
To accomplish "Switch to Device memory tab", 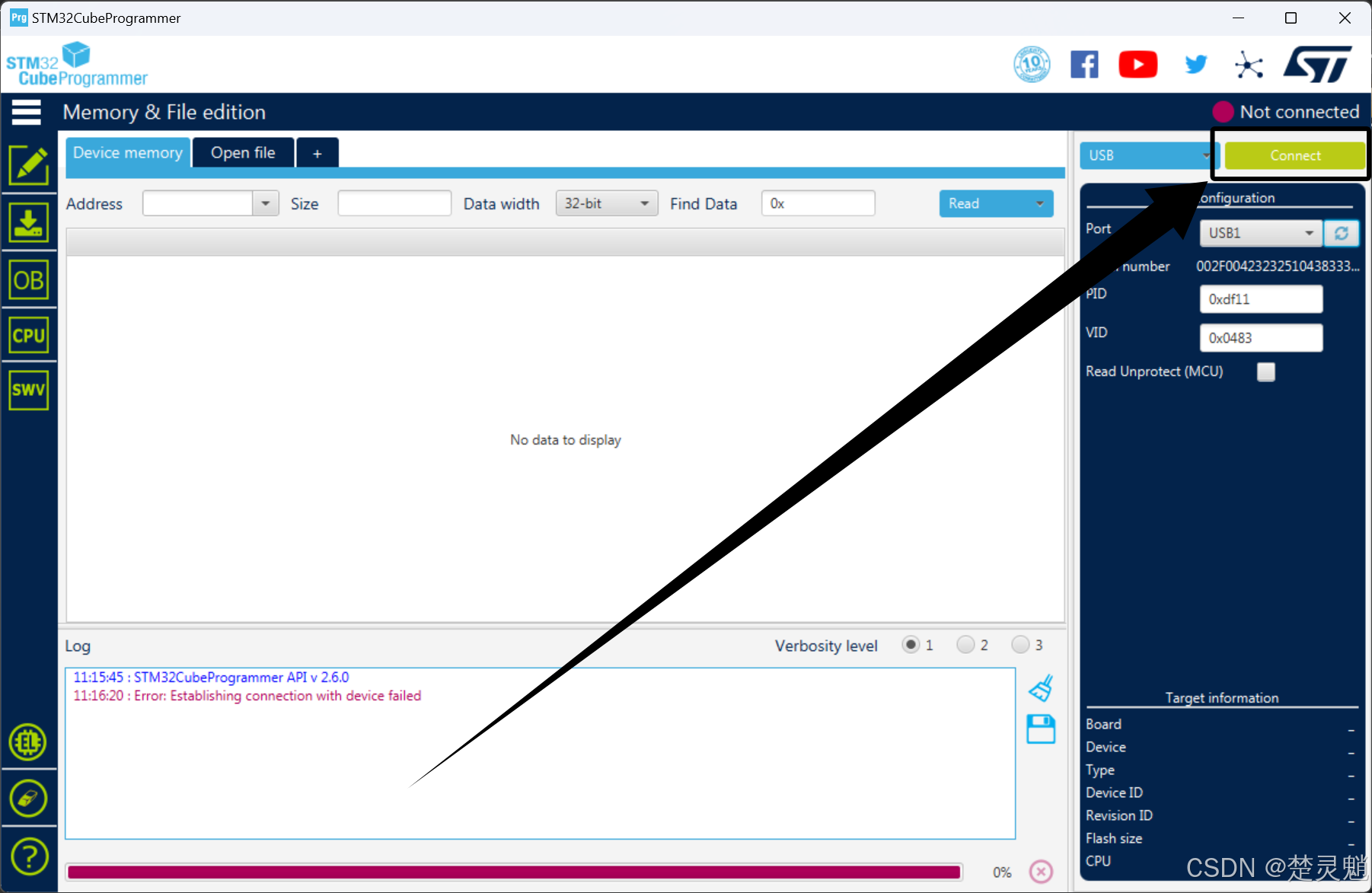I will point(128,152).
